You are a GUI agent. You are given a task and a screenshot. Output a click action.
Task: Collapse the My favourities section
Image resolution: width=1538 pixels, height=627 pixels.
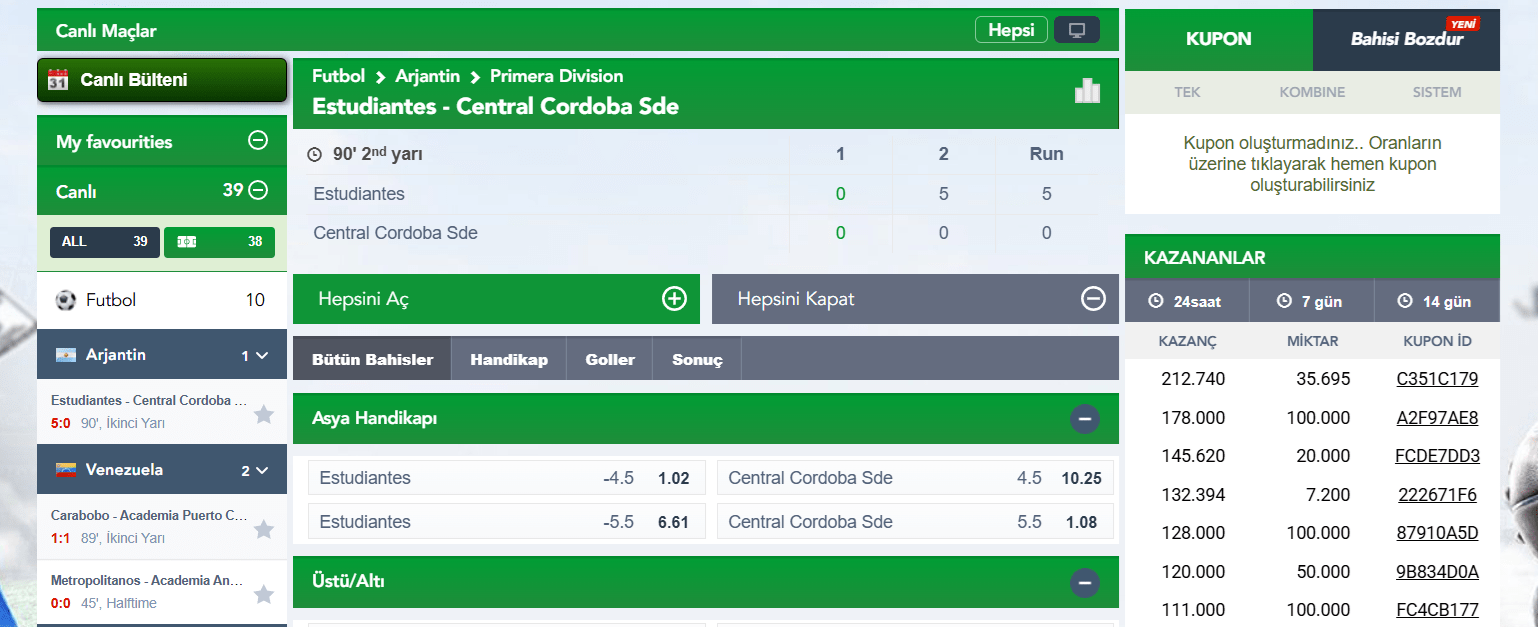[x=258, y=141]
